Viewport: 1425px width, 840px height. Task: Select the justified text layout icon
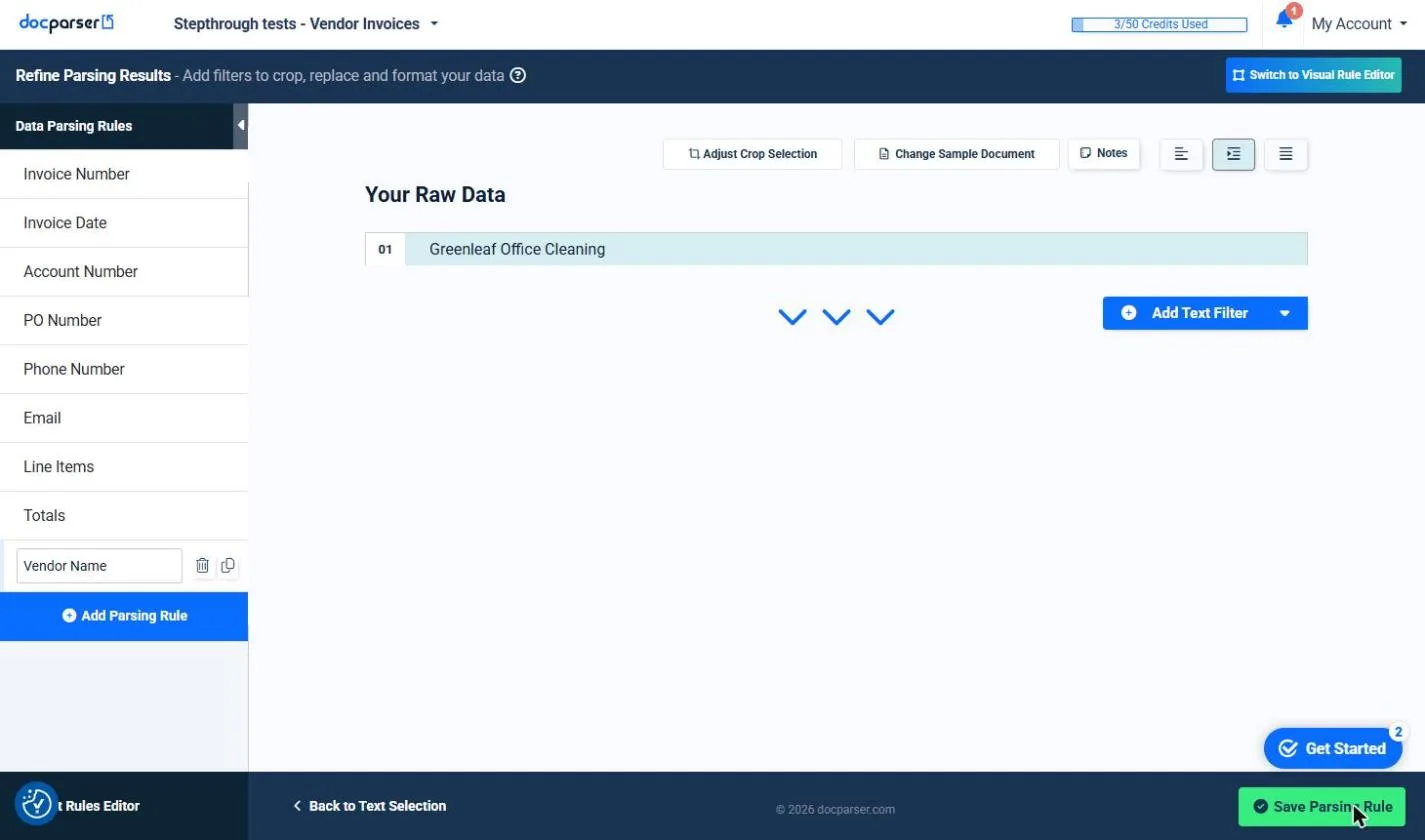click(1286, 154)
